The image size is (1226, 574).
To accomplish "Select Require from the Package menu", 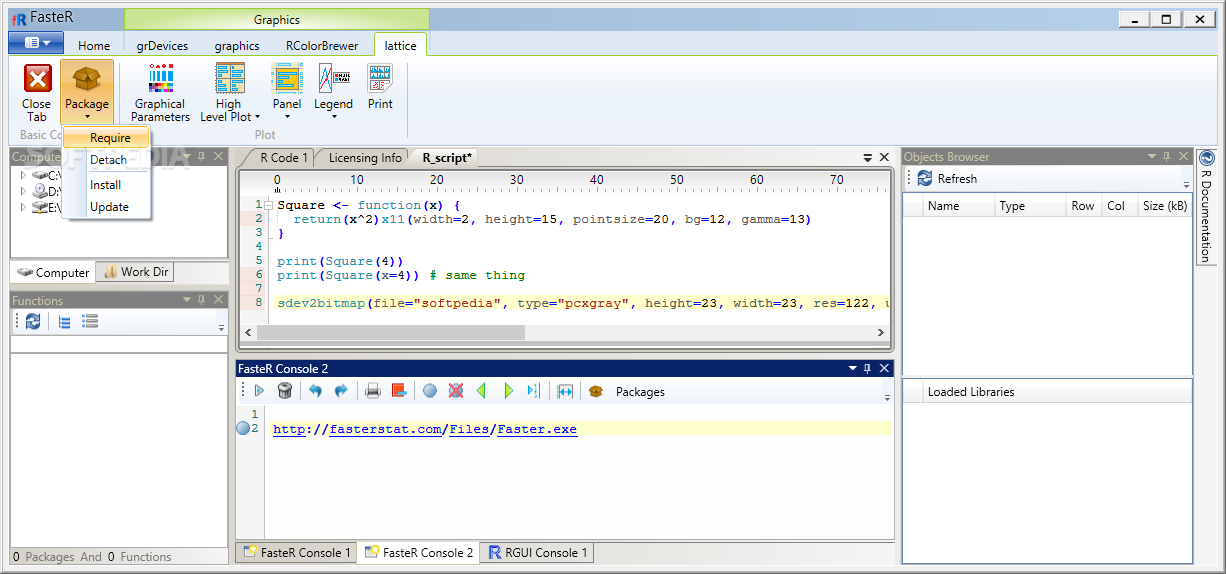I will pos(107,138).
